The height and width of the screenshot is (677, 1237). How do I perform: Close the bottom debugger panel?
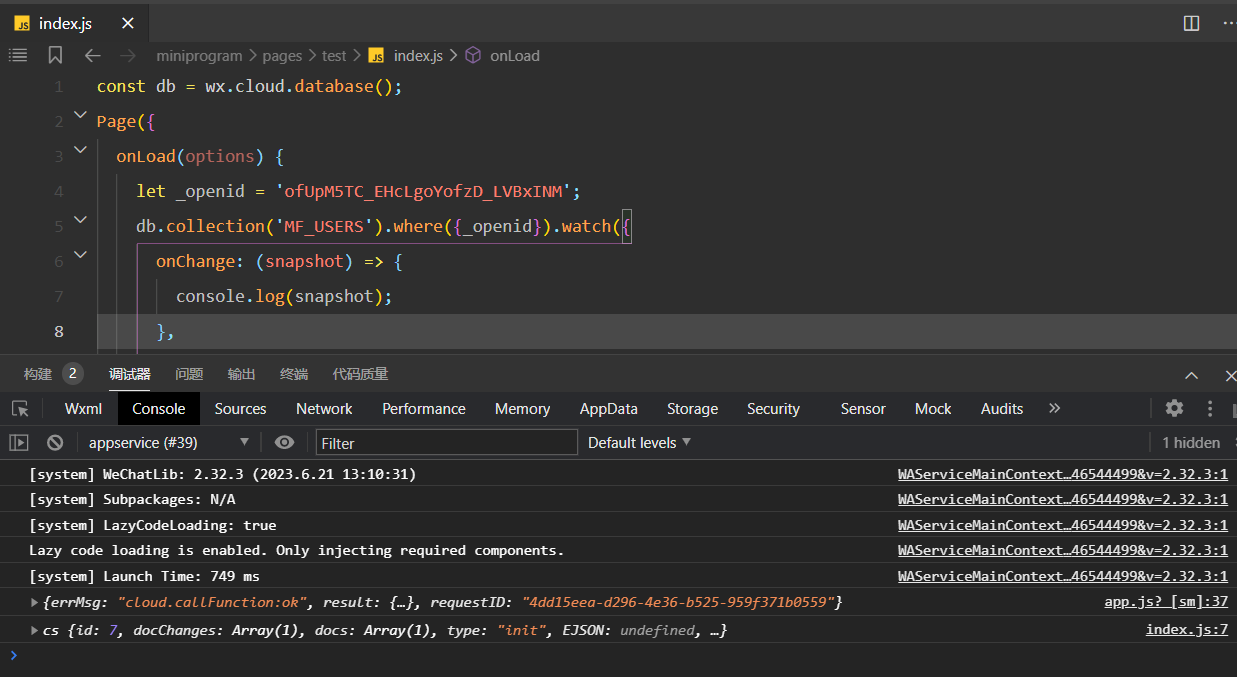click(x=1229, y=376)
